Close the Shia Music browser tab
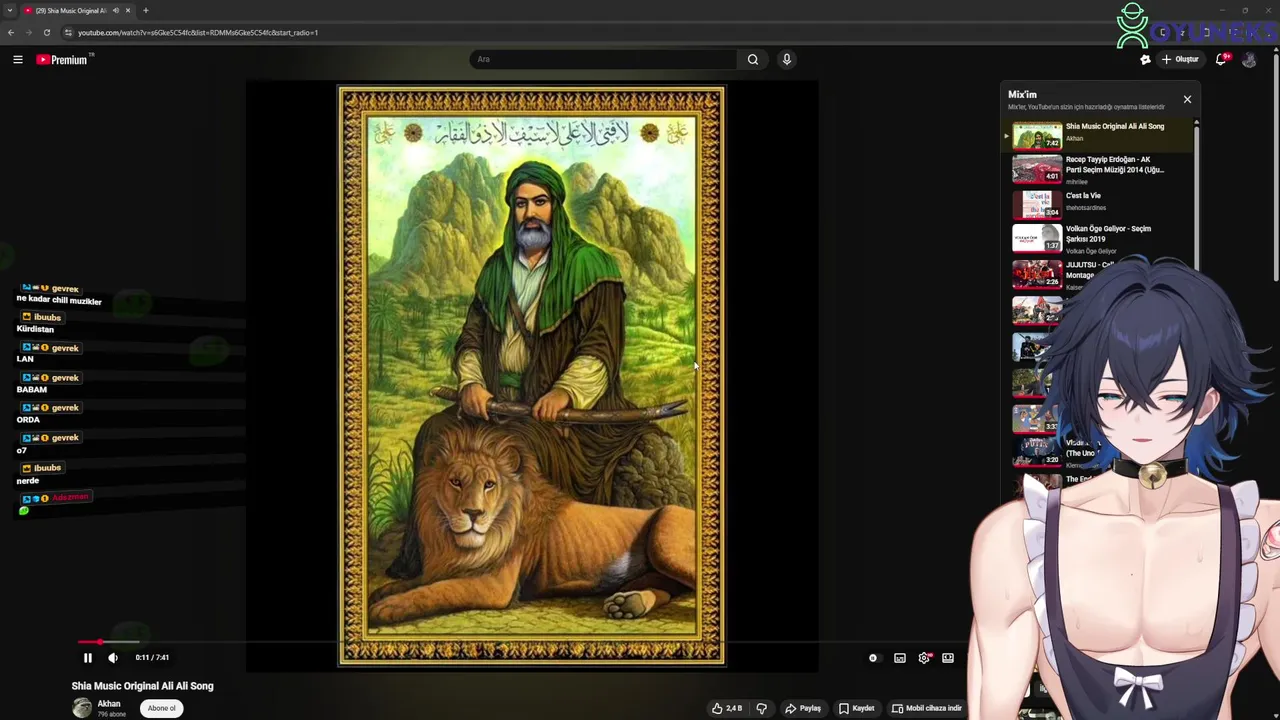The width and height of the screenshot is (1280, 720). pos(128,10)
